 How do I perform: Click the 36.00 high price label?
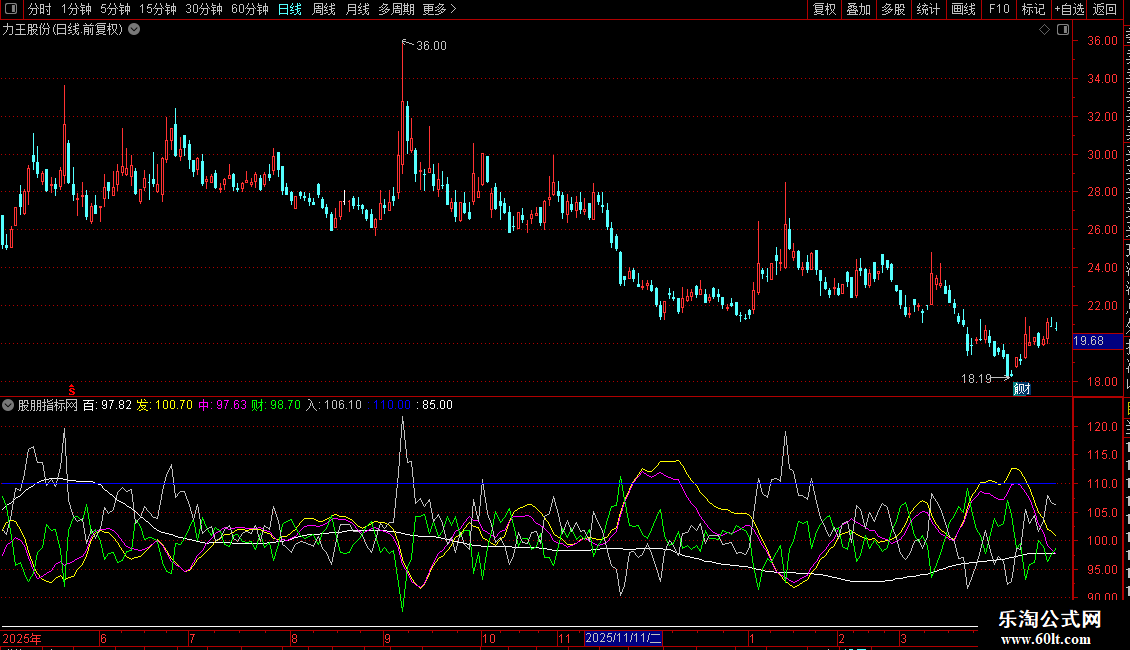pyautogui.click(x=431, y=46)
